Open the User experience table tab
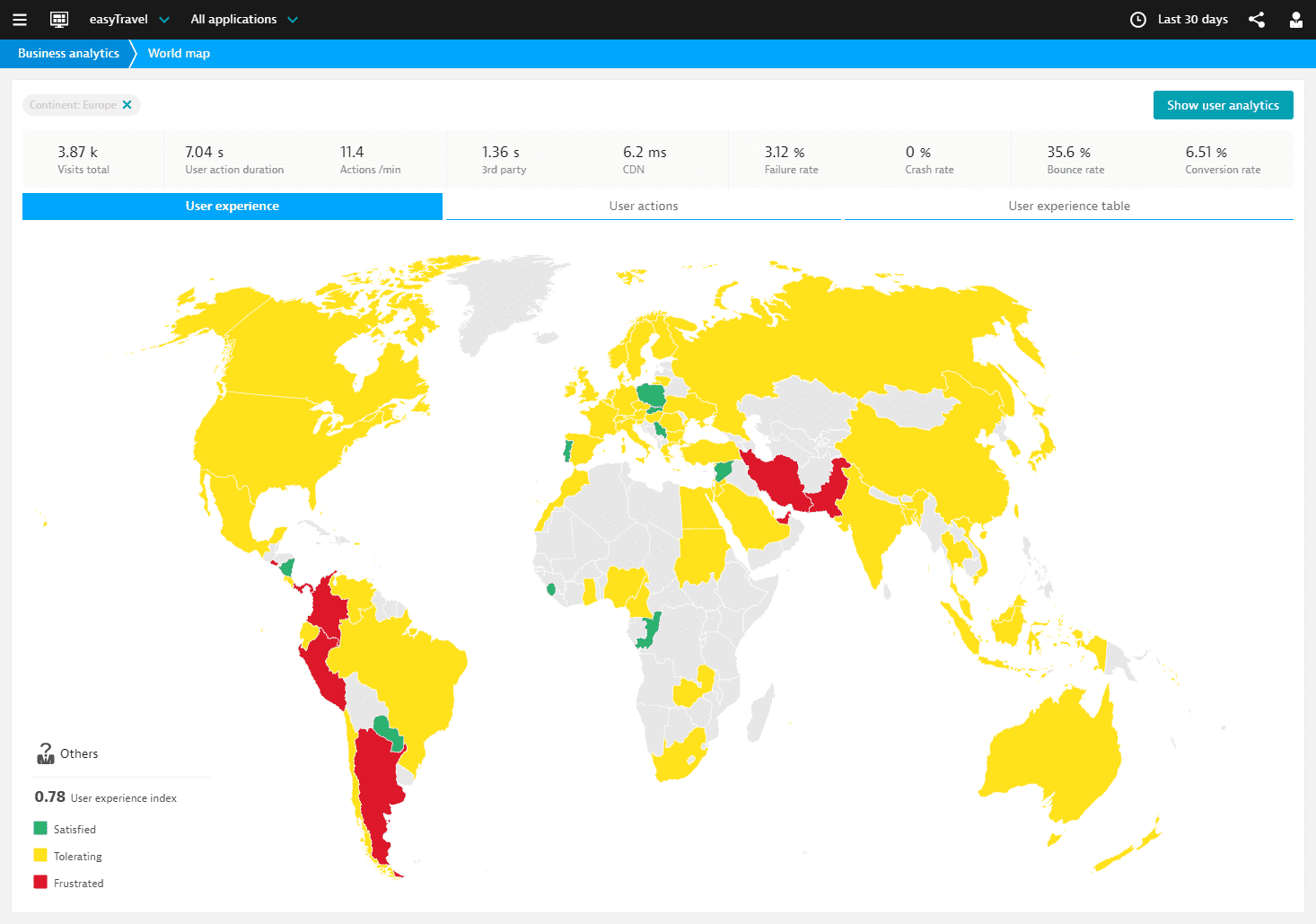The height and width of the screenshot is (924, 1316). (x=1069, y=207)
